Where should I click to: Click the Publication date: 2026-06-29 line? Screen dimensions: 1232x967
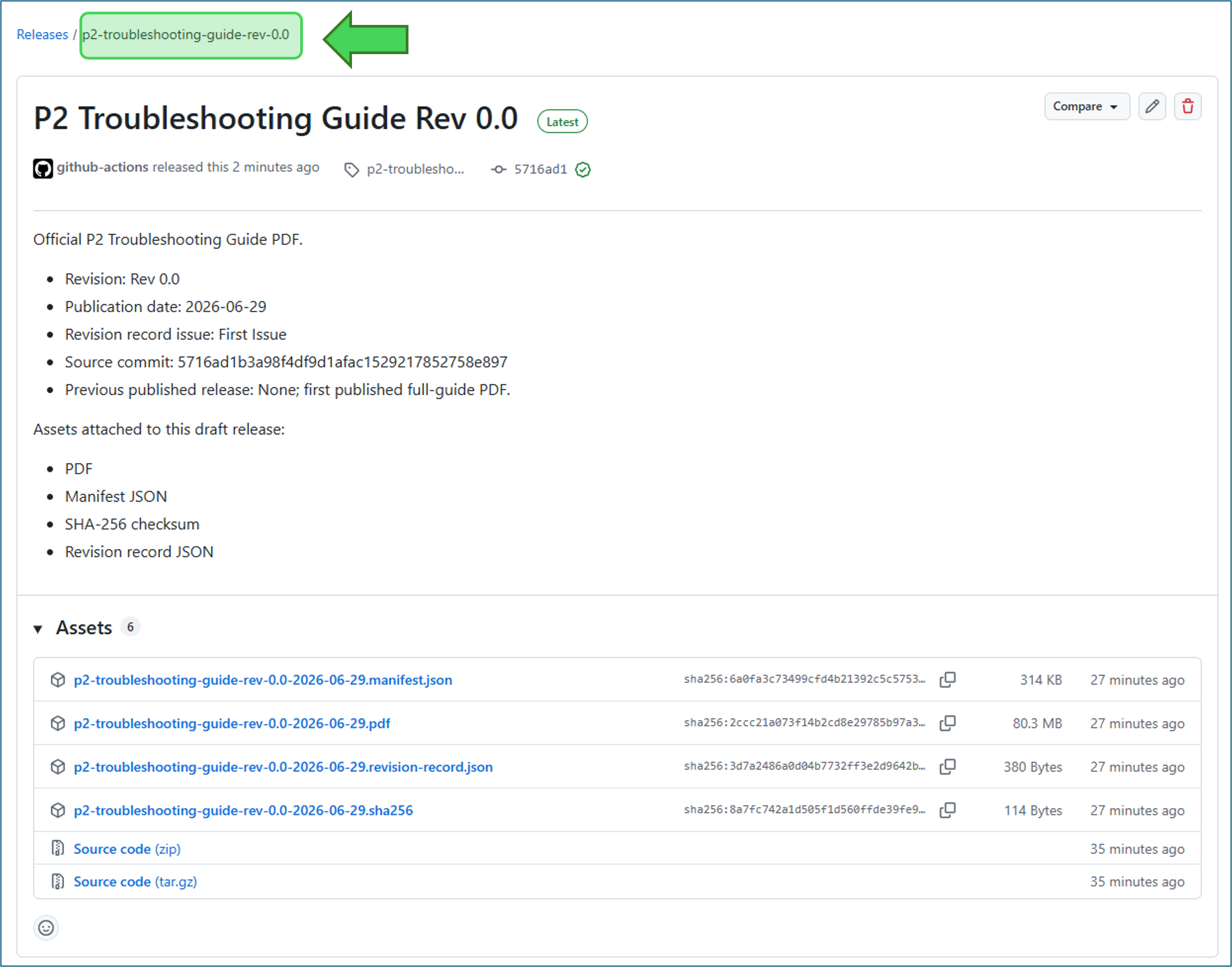coord(165,306)
